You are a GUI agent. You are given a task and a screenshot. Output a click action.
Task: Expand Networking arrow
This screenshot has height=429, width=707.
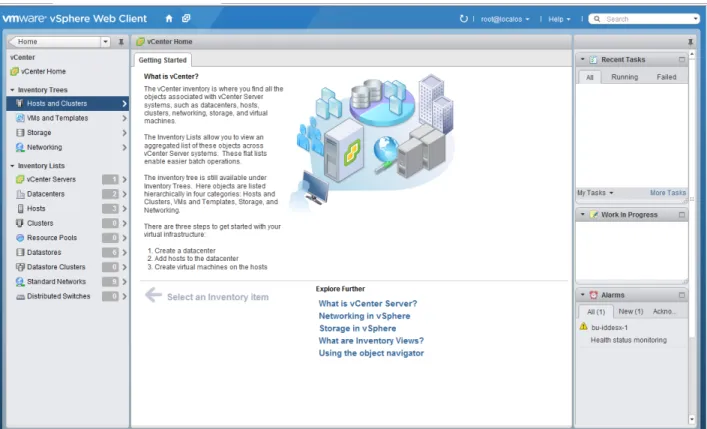click(124, 148)
